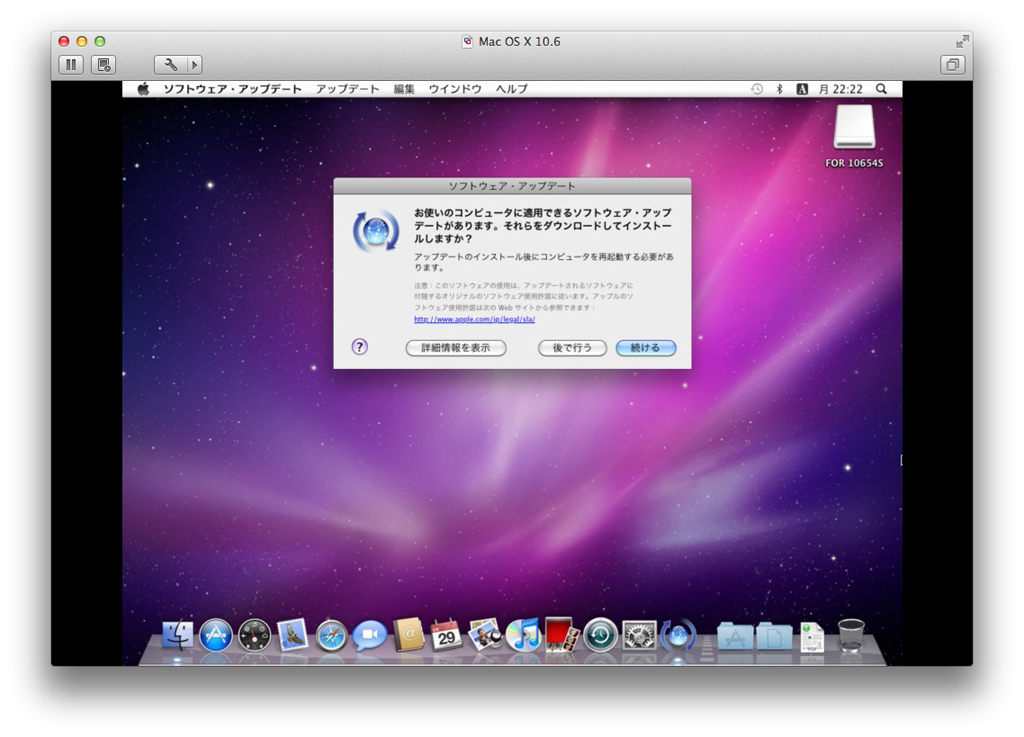Open the 編集 menu
The width and height of the screenshot is (1024, 737).
tap(404, 89)
